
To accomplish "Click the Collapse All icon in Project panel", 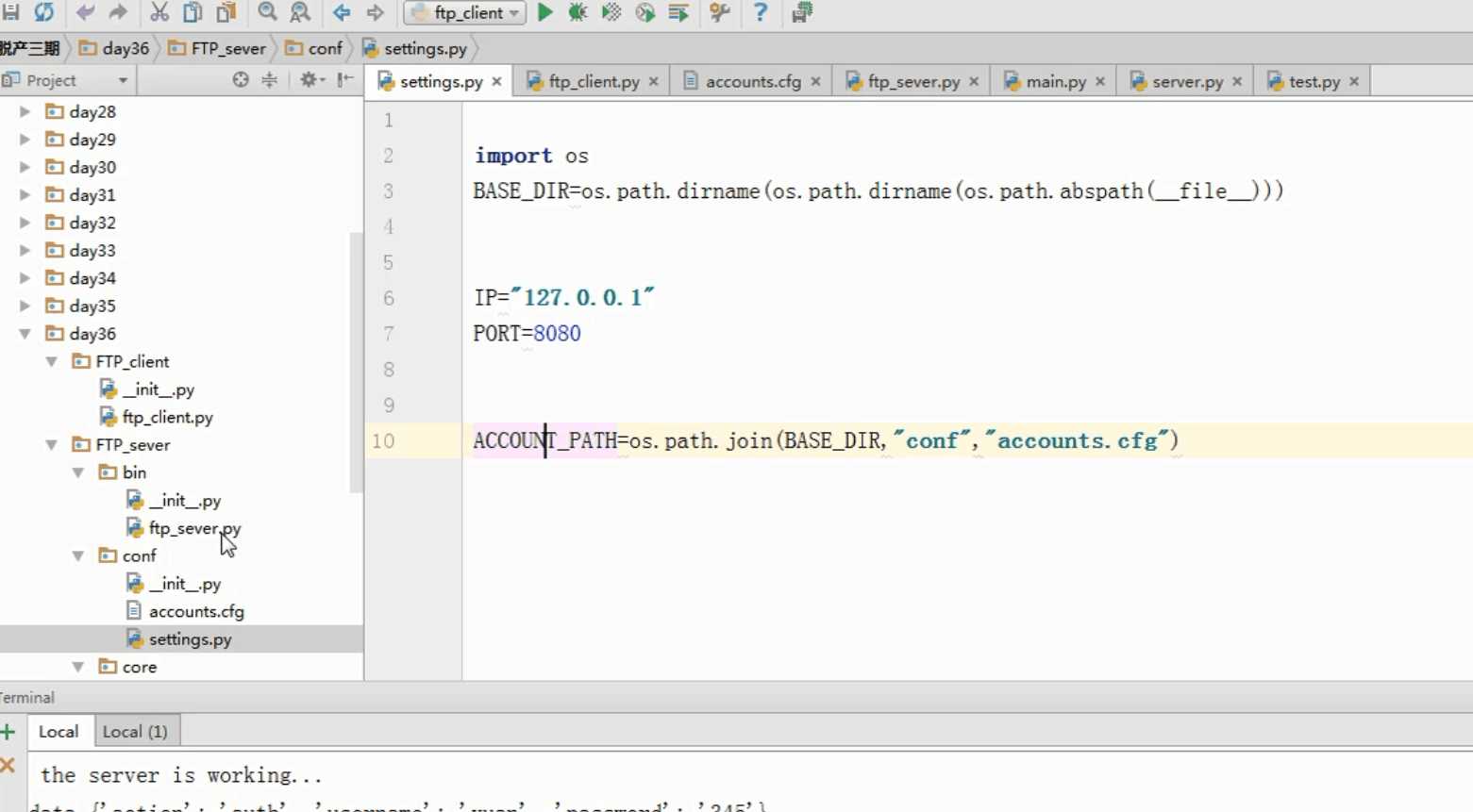I will pyautogui.click(x=270, y=80).
